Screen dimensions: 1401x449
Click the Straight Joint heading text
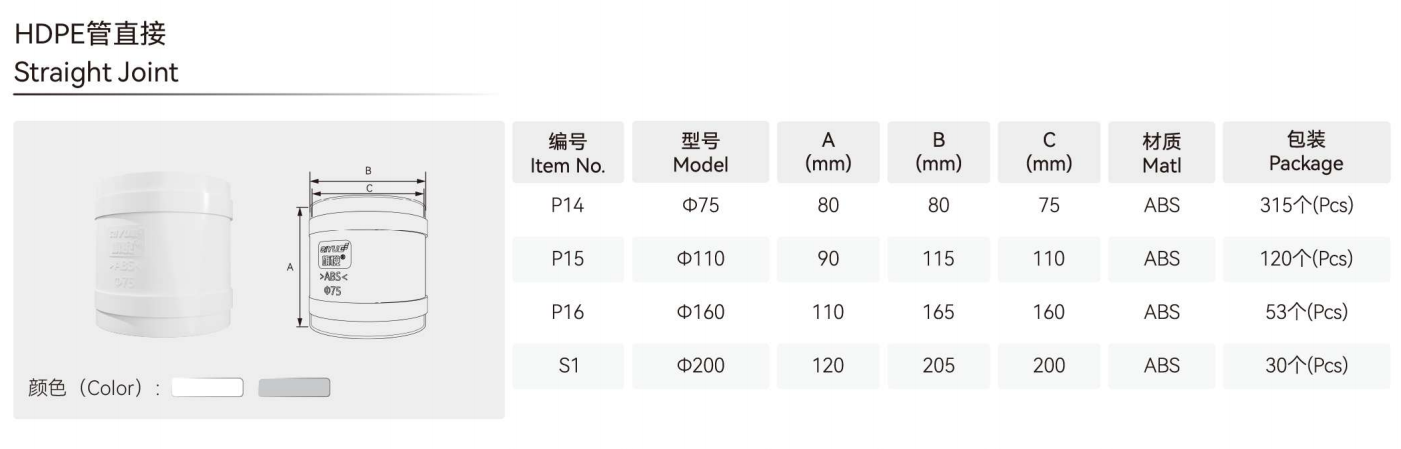[x=96, y=73]
